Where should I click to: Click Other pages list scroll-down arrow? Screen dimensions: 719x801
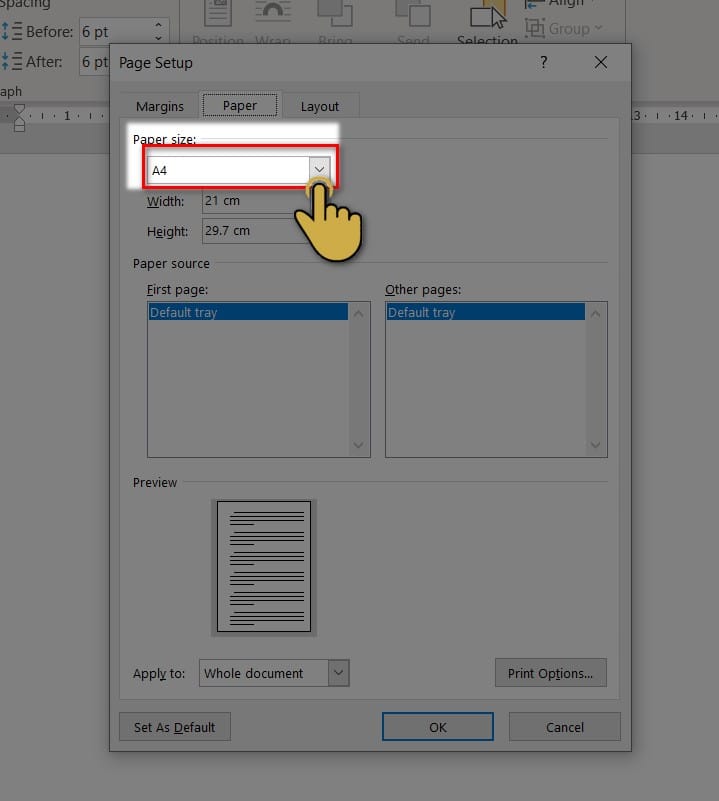tap(595, 445)
